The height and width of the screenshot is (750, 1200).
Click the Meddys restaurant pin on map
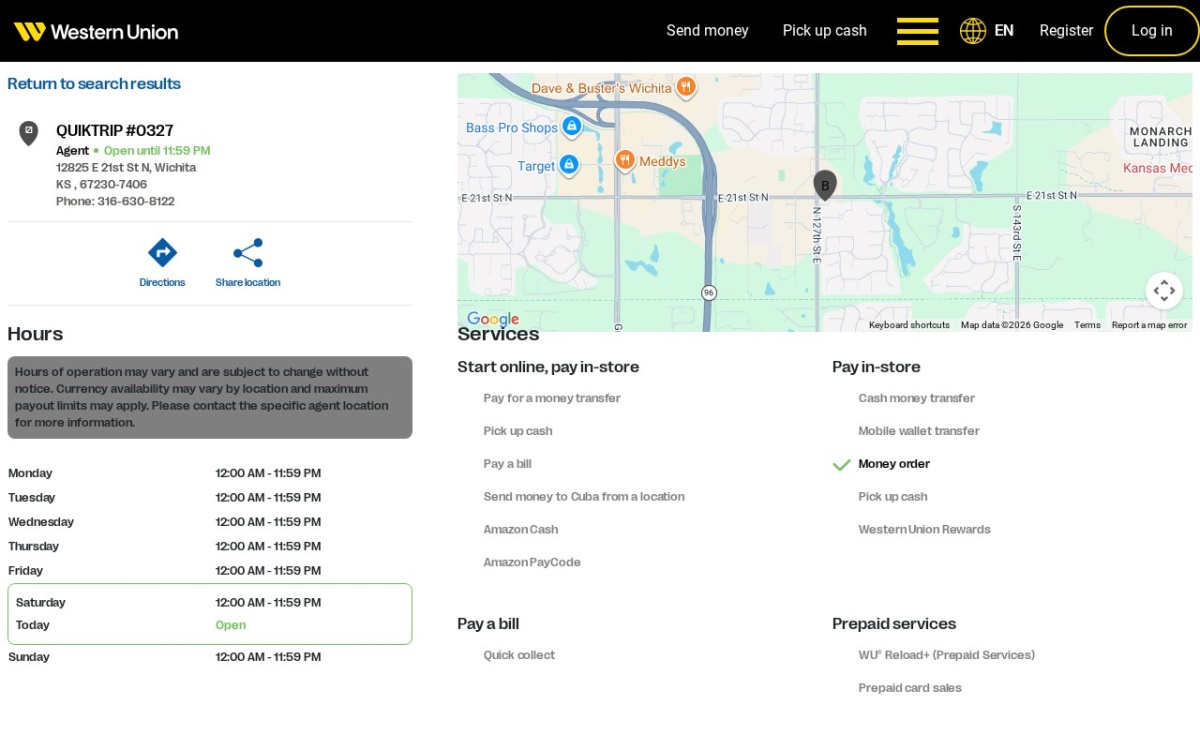pyautogui.click(x=625, y=160)
